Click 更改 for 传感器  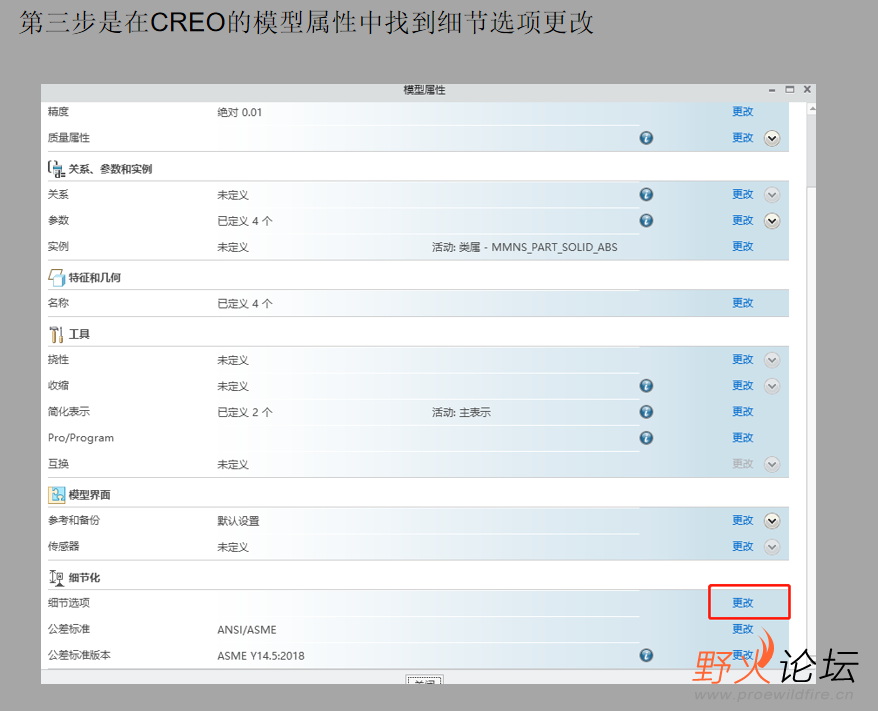click(x=742, y=546)
